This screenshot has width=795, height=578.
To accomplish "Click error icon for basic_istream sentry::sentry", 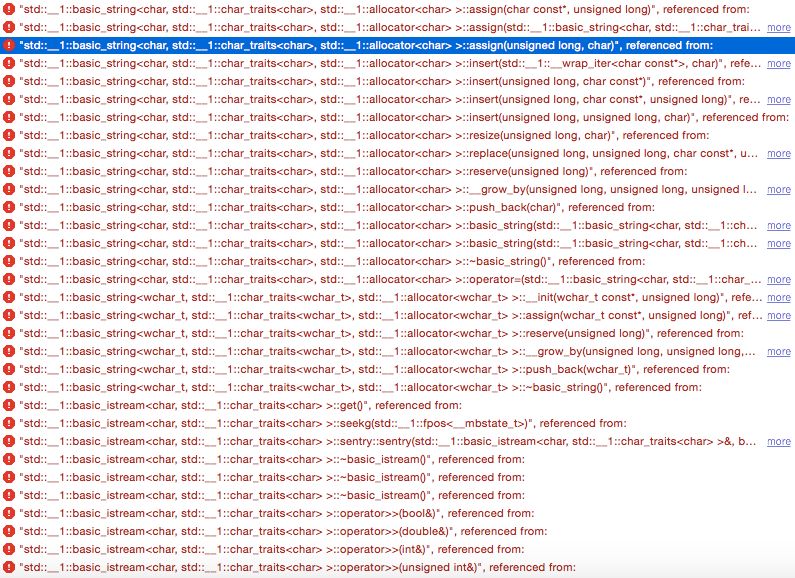I will coord(9,441).
